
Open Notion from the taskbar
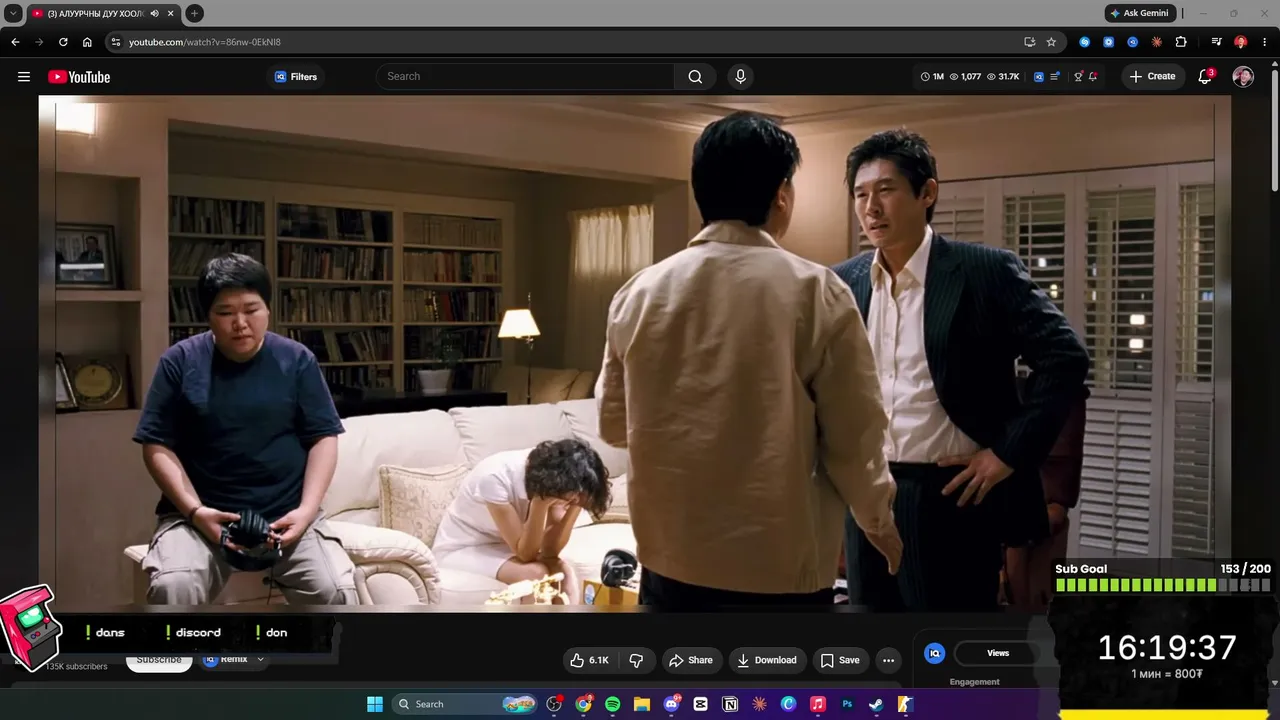click(x=730, y=704)
